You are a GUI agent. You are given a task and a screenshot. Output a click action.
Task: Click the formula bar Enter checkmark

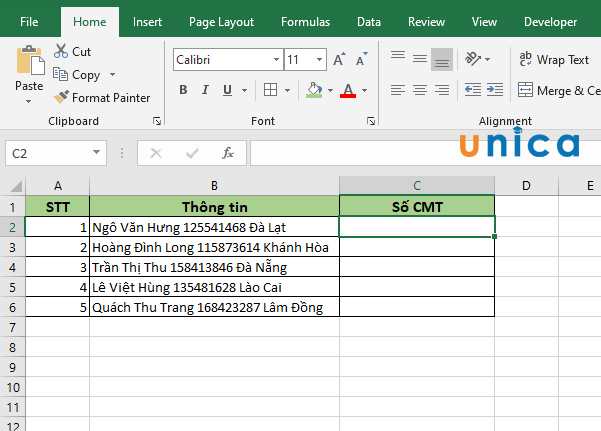tap(192, 153)
